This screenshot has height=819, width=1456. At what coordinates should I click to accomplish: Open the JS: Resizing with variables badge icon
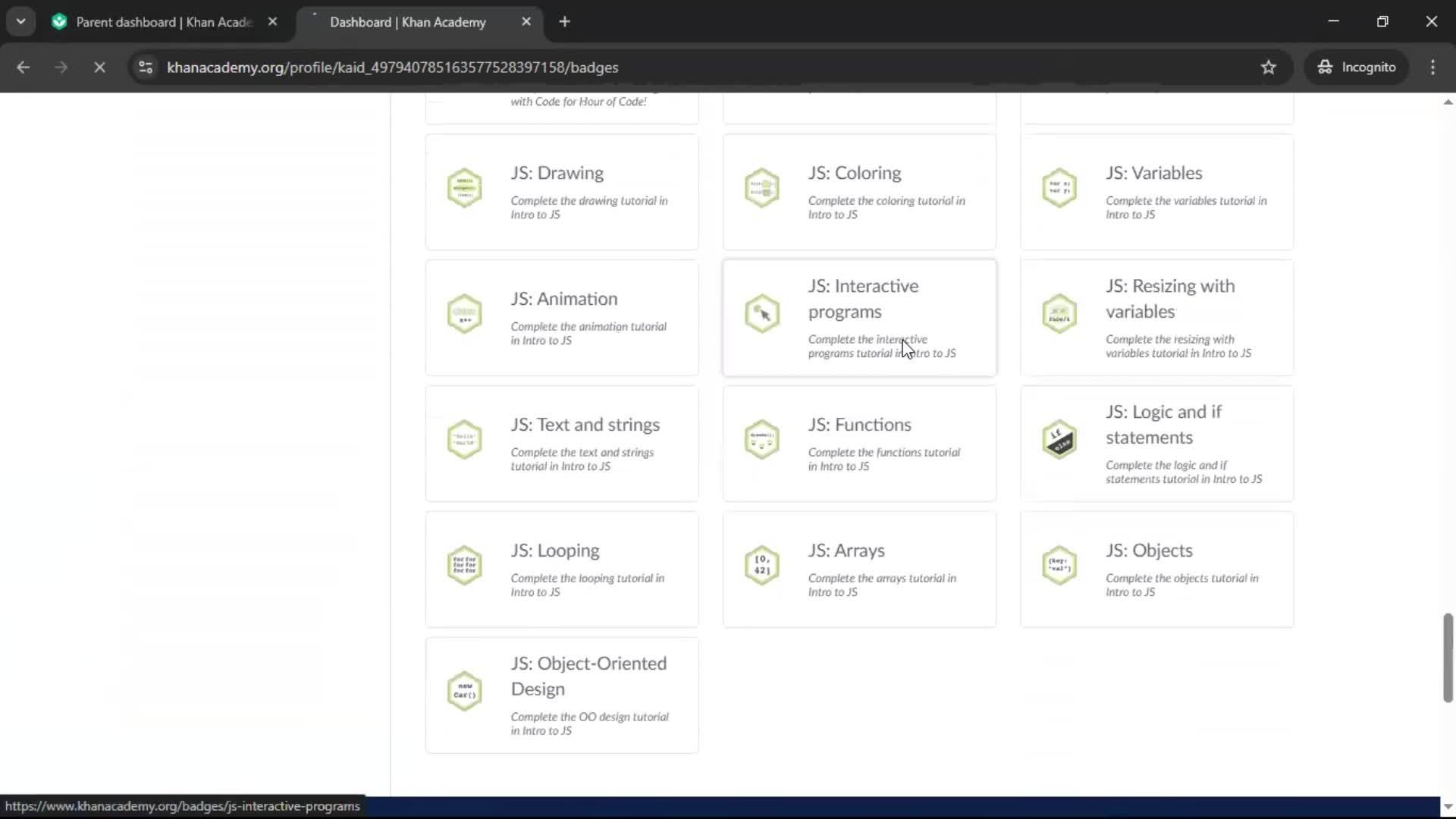tap(1059, 313)
